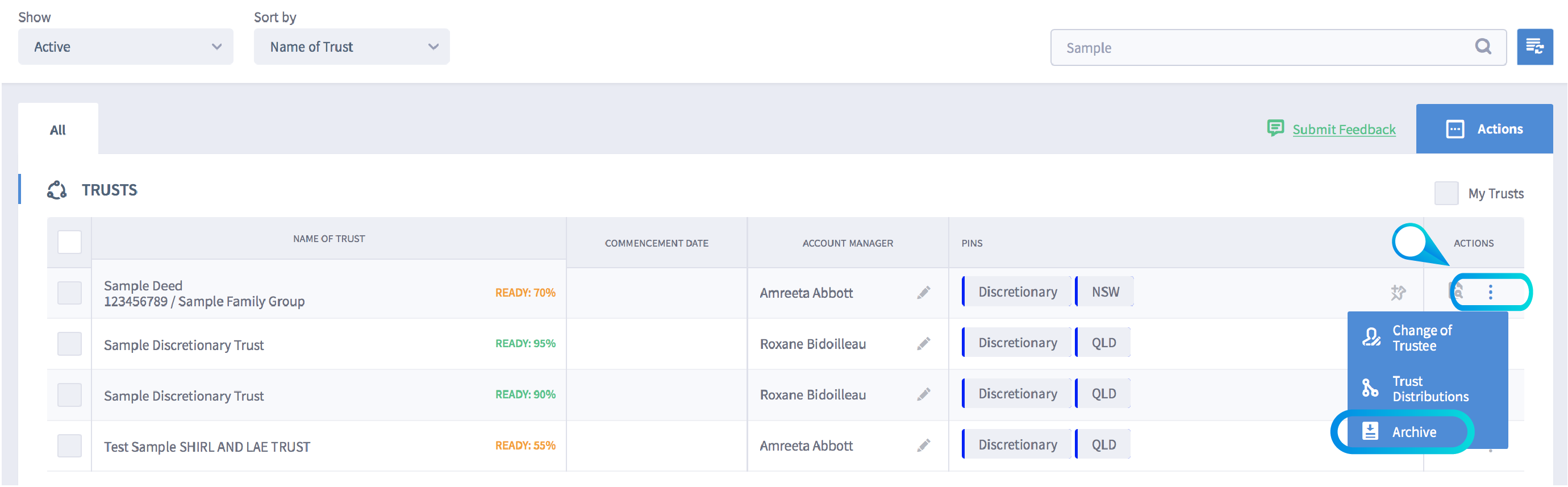Expand the Sort by Name of Trust dropdown
This screenshot has width=1568, height=487.
click(351, 47)
